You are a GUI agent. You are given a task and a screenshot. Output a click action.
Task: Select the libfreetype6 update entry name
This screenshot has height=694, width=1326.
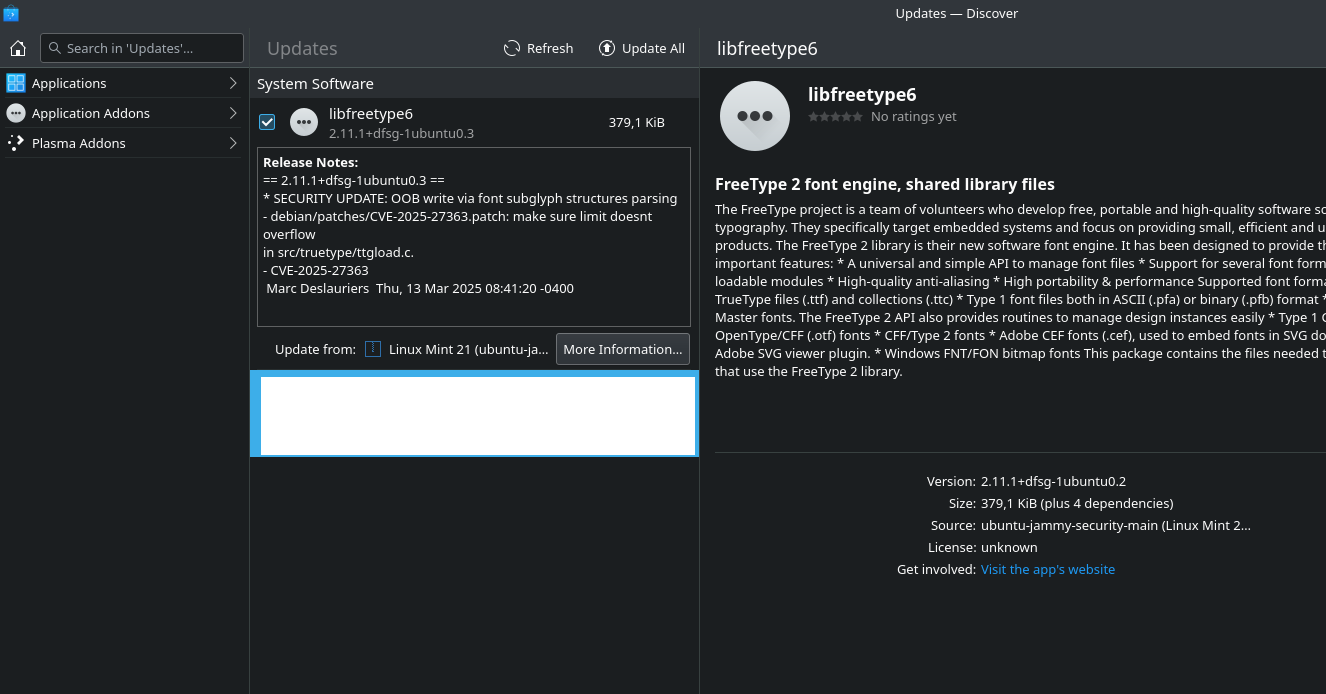point(371,113)
